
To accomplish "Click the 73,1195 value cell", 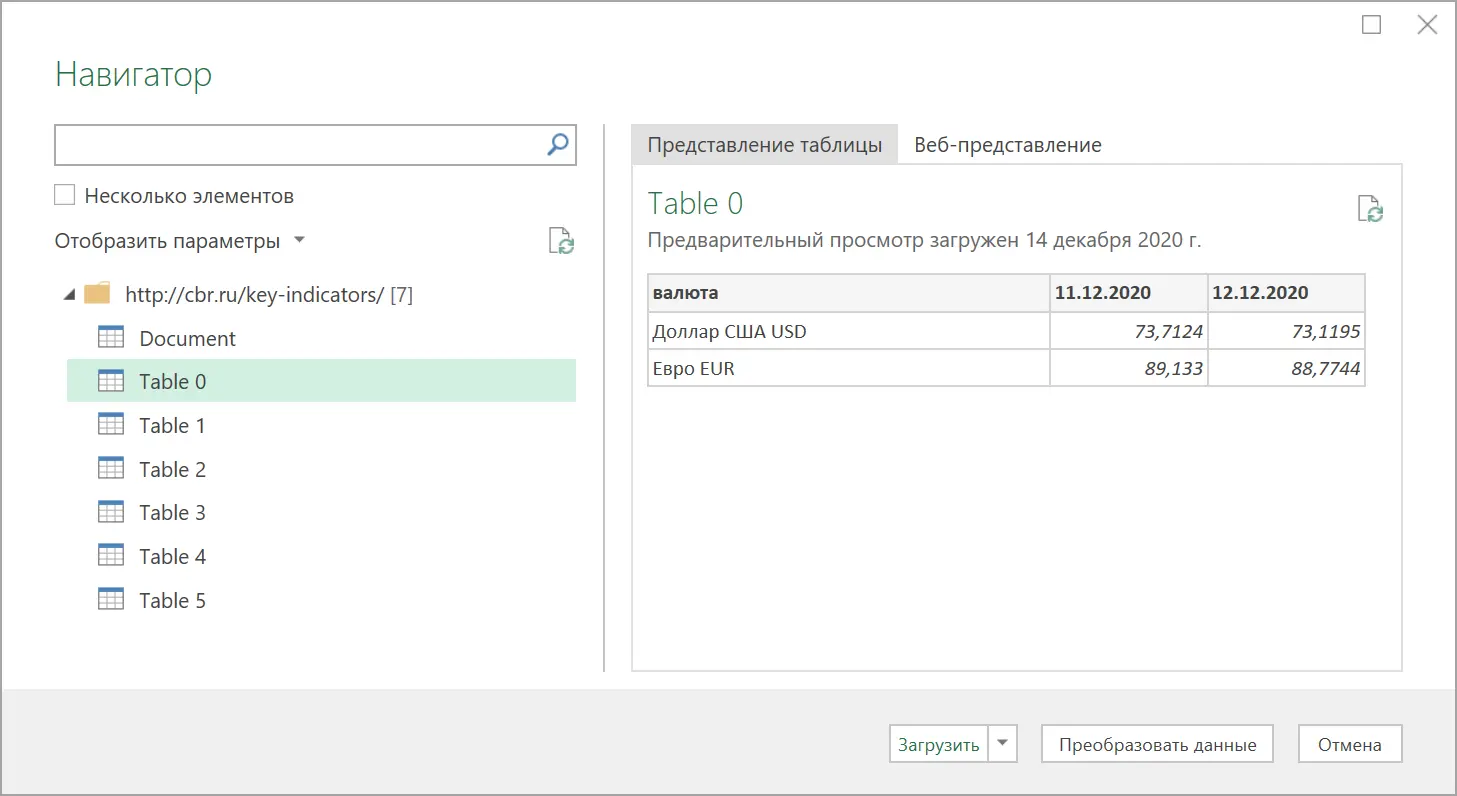I will (x=1287, y=331).
